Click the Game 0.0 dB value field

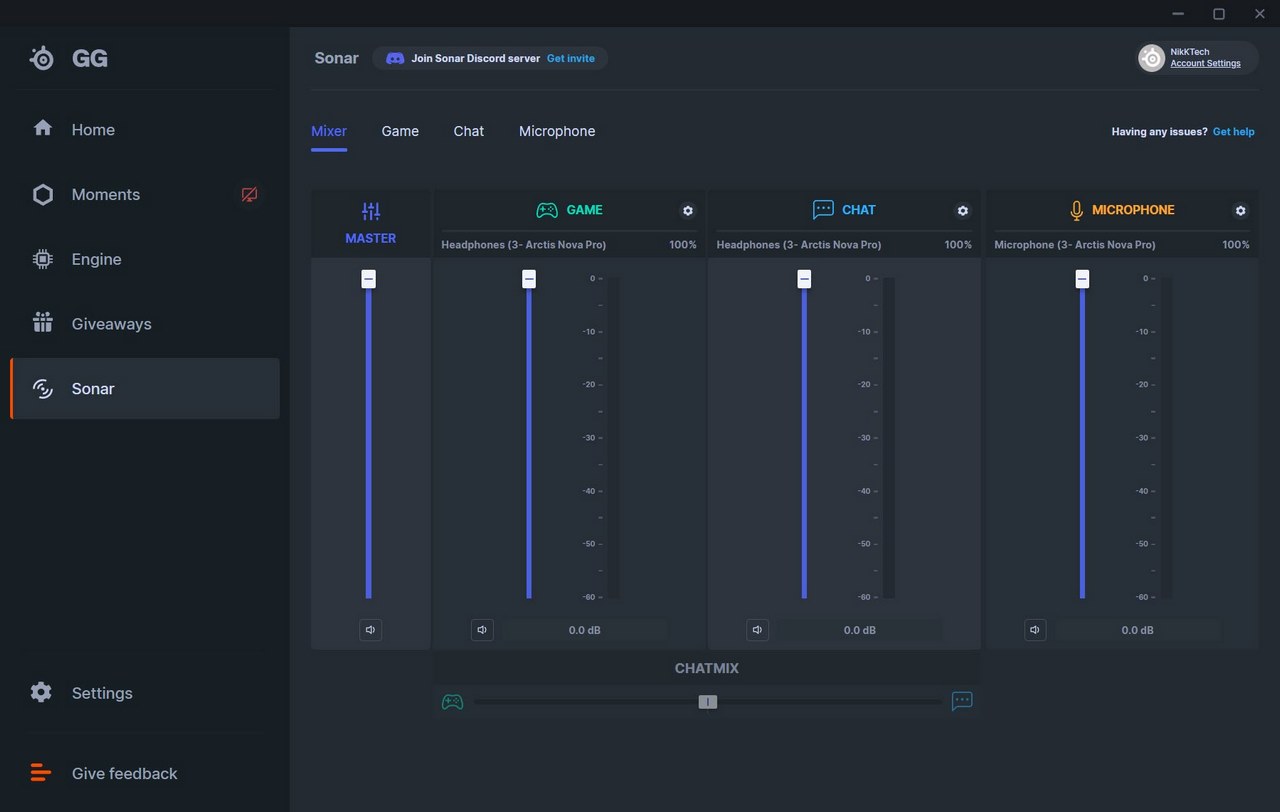point(584,630)
